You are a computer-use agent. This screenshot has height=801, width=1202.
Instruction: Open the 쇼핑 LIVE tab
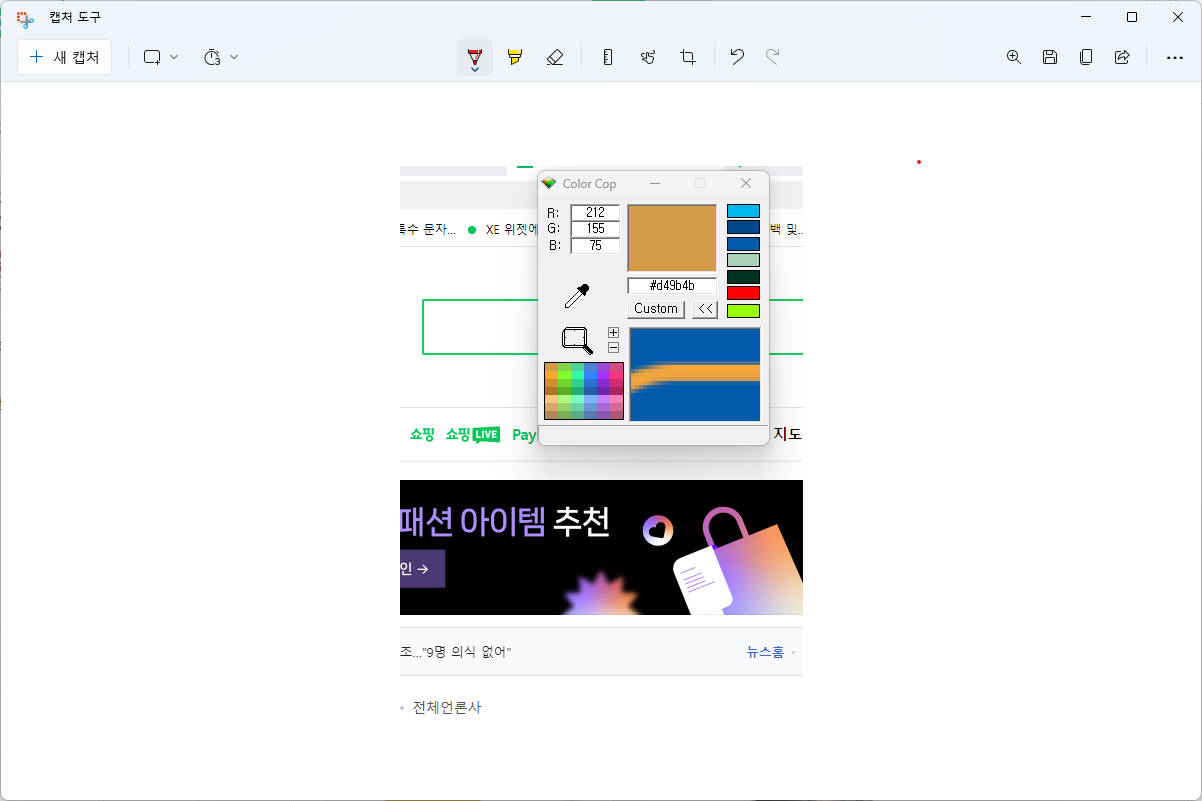tap(473, 435)
